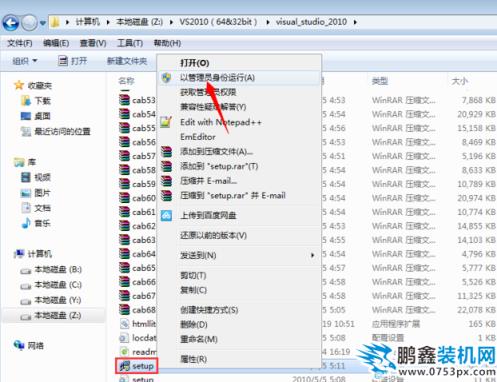Click the Notepad++ icon in context menu

[x=166, y=122]
